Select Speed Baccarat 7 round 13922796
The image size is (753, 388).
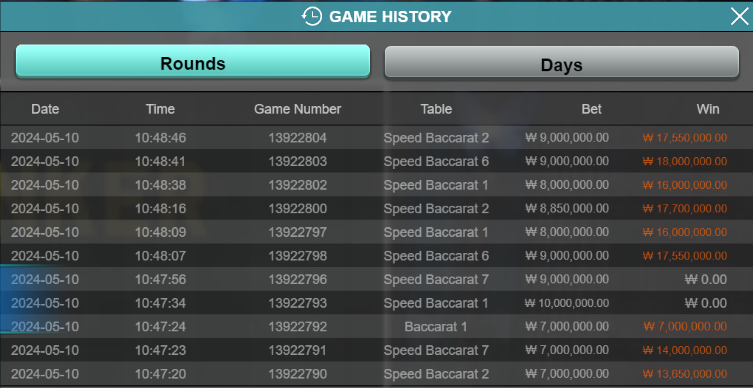(x=376, y=279)
